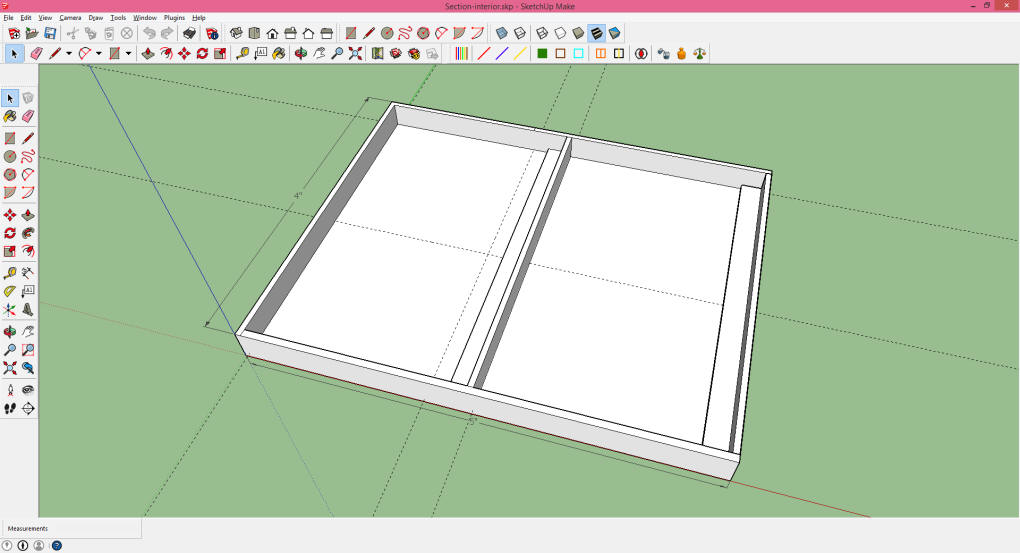Choose the Tape Measure tool

pos(243,53)
